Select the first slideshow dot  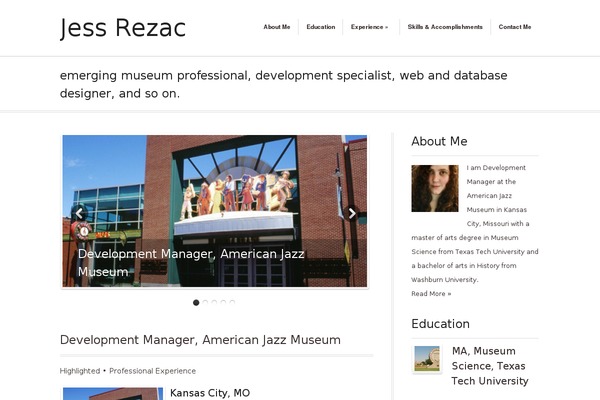coord(196,302)
